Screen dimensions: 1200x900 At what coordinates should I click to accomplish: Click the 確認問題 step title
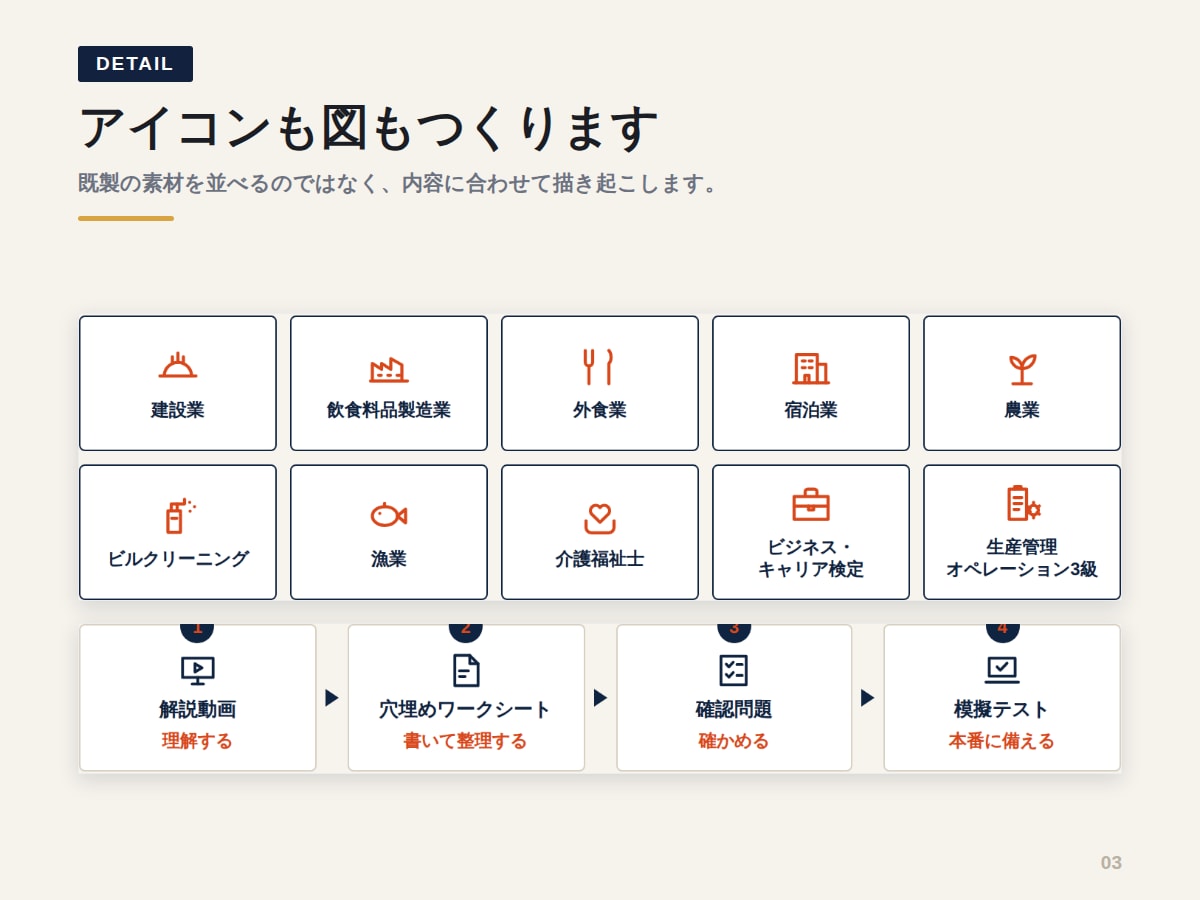(734, 710)
